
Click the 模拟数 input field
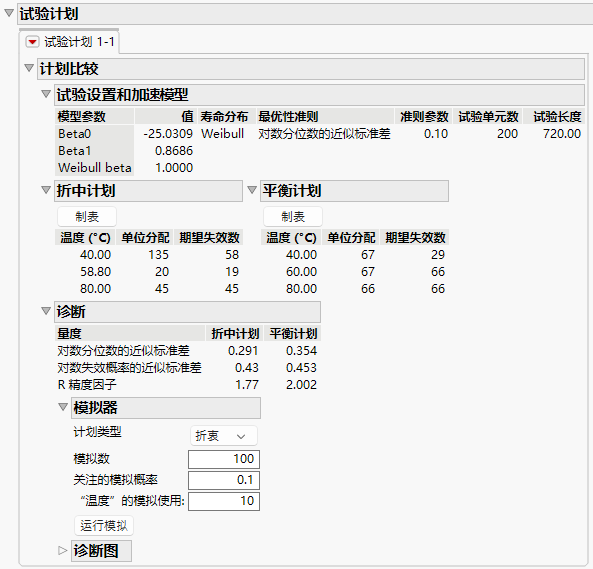pos(224,459)
